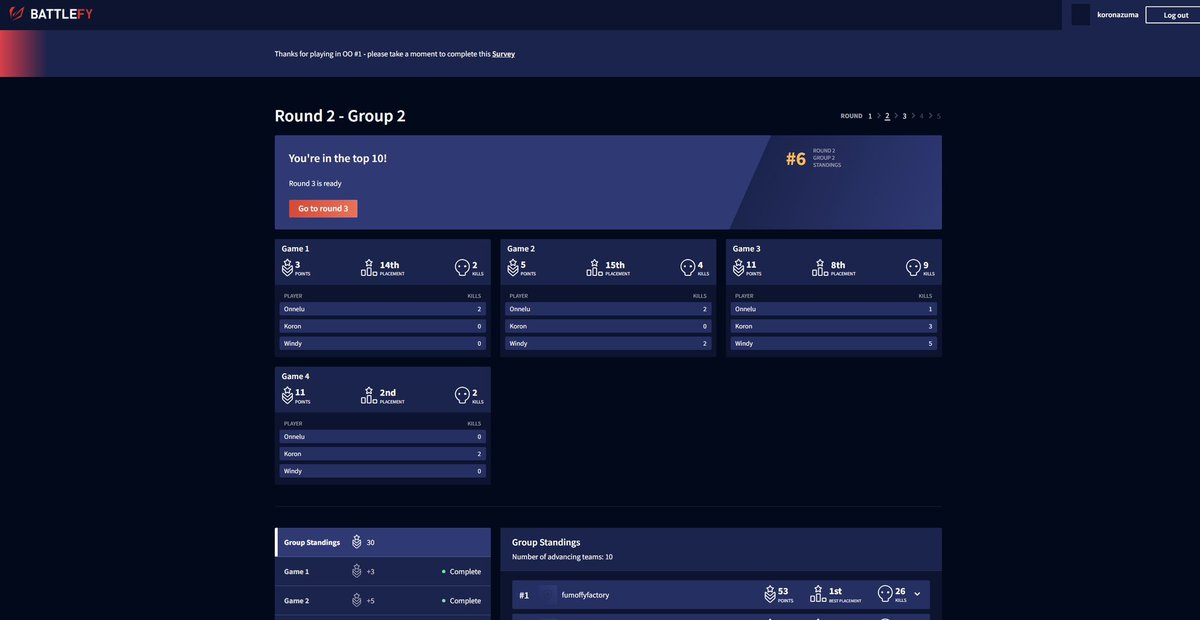Viewport: 1200px width, 620px height.
Task: Click Game 4 kills skull icon
Action: pos(462,395)
